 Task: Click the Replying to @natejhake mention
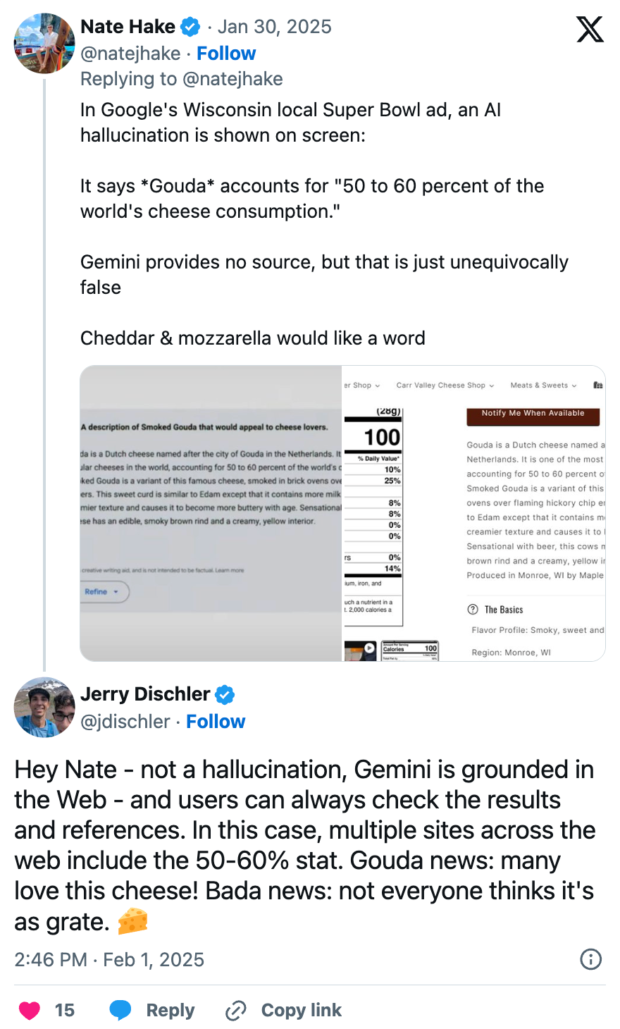(235, 79)
